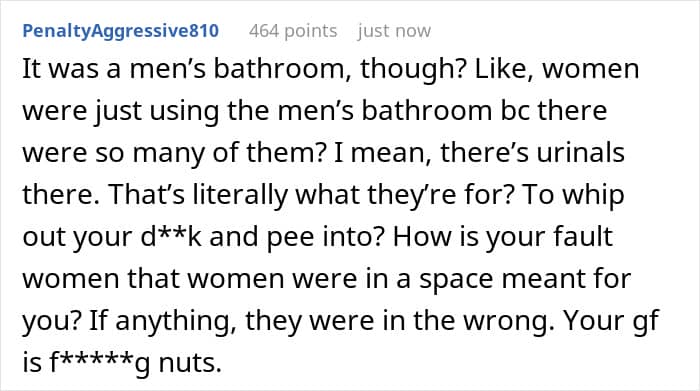Click the line beginning 'were just using the men's'
The image size is (700, 391).
[x=315, y=111]
